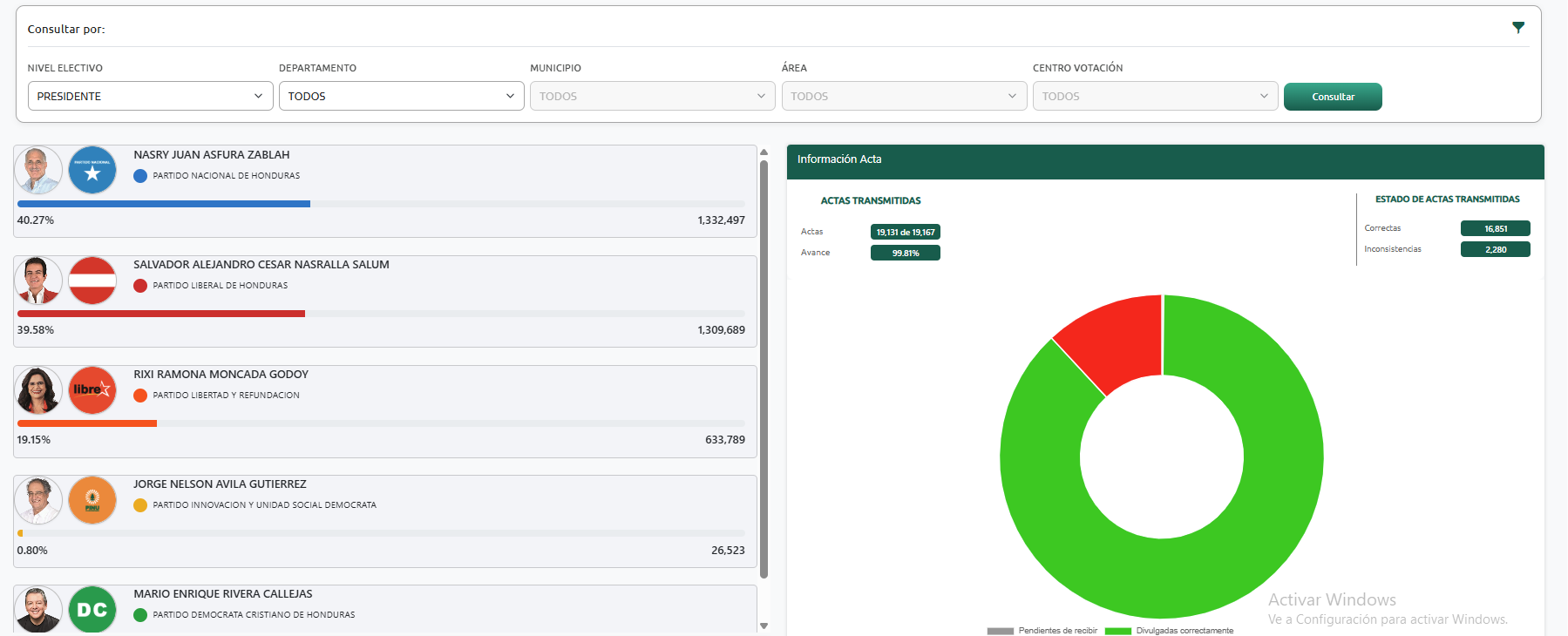Open the Nivel Electivo PRESIDENTE dropdown
This screenshot has width=1568, height=636.
(x=150, y=96)
